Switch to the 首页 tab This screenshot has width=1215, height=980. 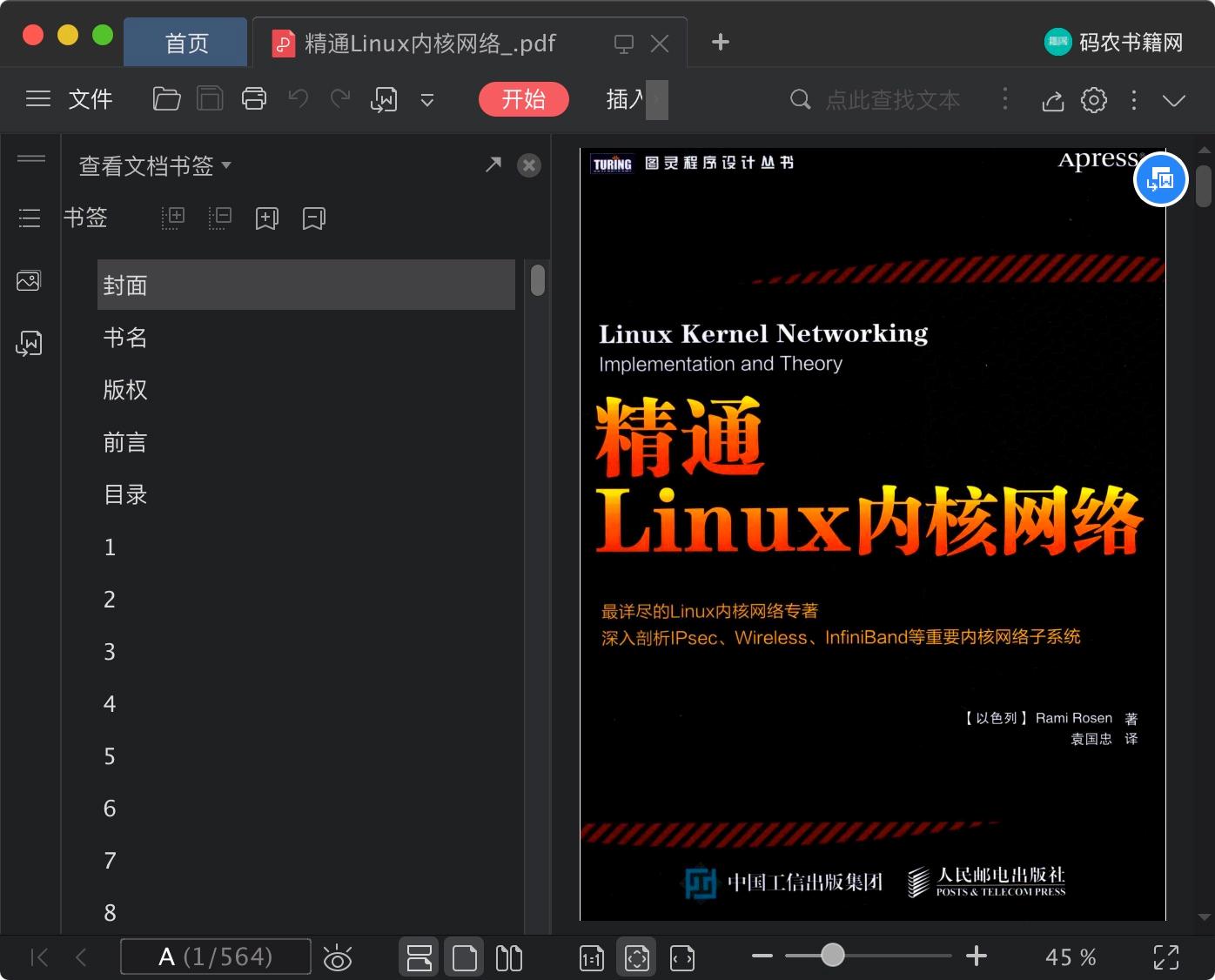pyautogui.click(x=186, y=43)
